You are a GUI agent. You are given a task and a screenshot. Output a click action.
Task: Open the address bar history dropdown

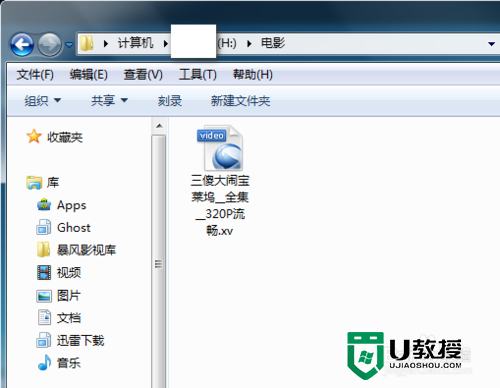[x=491, y=44]
